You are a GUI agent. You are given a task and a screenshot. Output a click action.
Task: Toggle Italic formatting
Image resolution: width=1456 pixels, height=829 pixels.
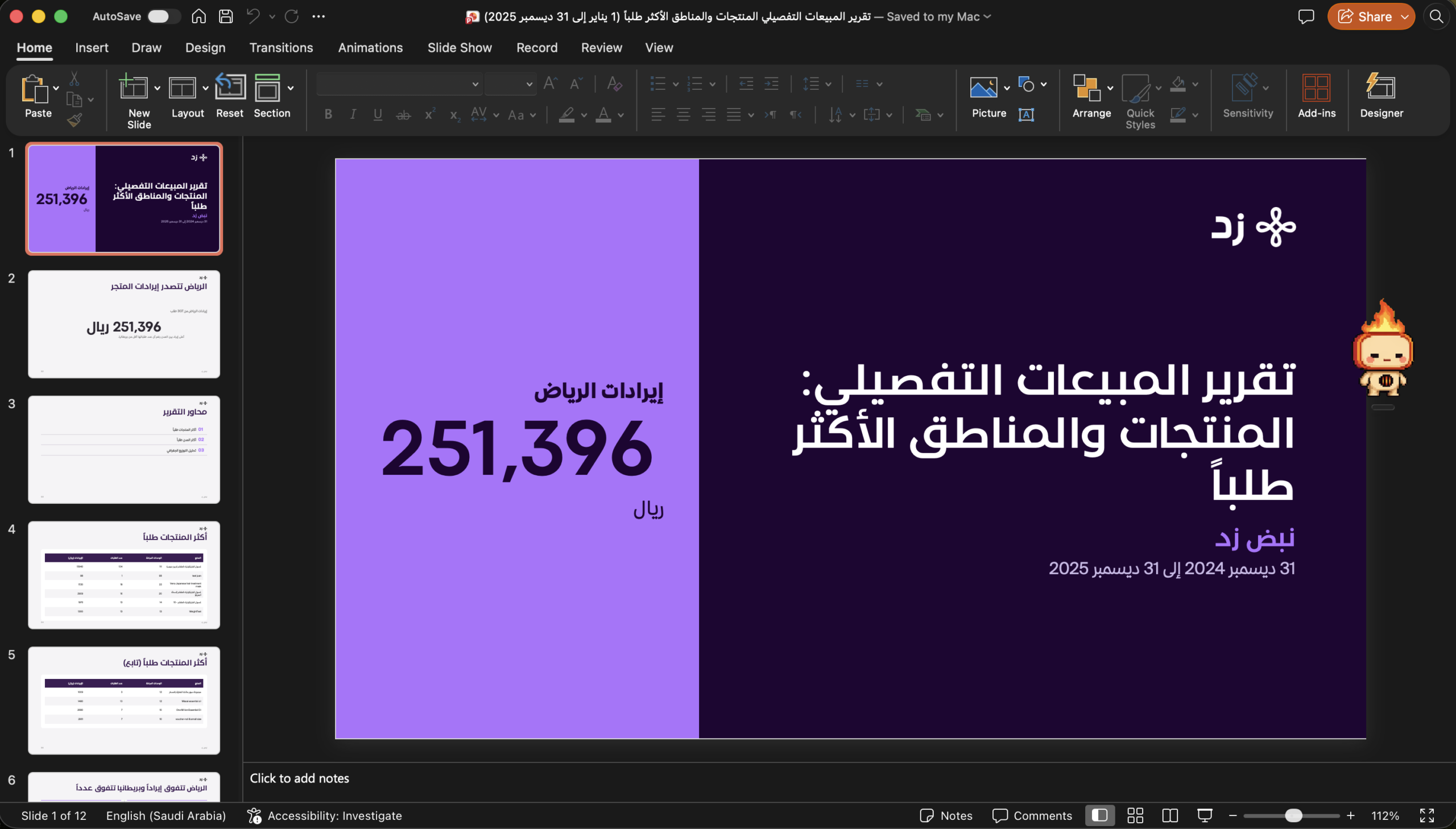tap(353, 114)
